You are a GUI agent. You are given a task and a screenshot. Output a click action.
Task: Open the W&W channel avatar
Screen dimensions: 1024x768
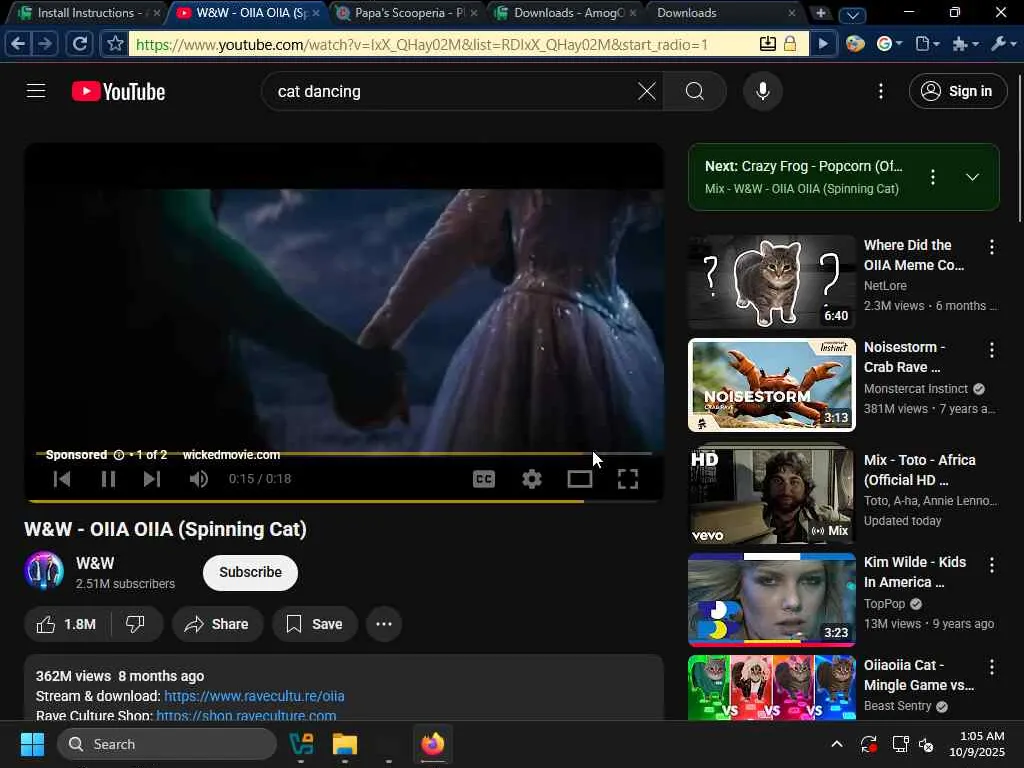point(44,571)
